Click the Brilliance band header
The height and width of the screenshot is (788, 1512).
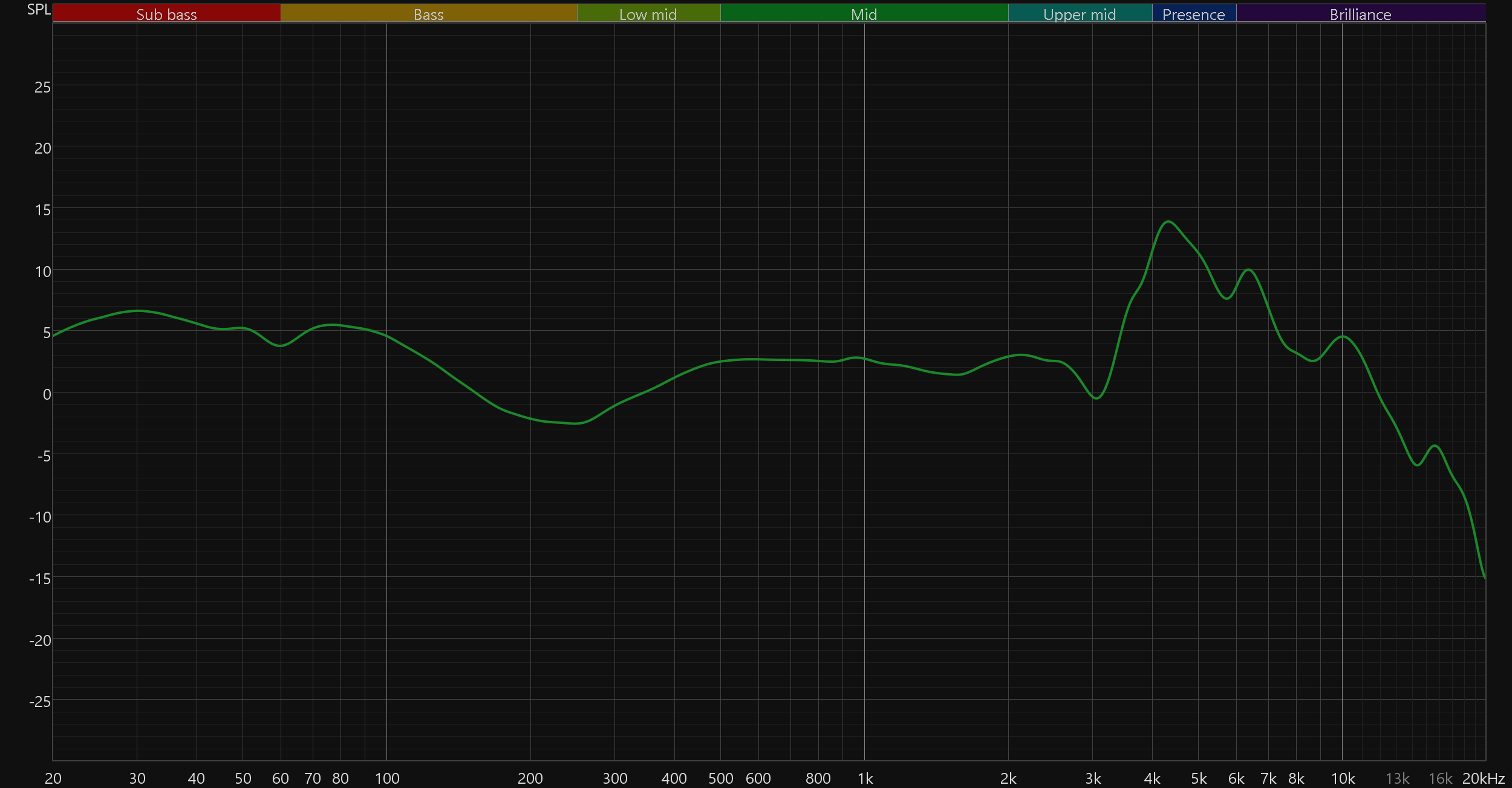point(1360,13)
